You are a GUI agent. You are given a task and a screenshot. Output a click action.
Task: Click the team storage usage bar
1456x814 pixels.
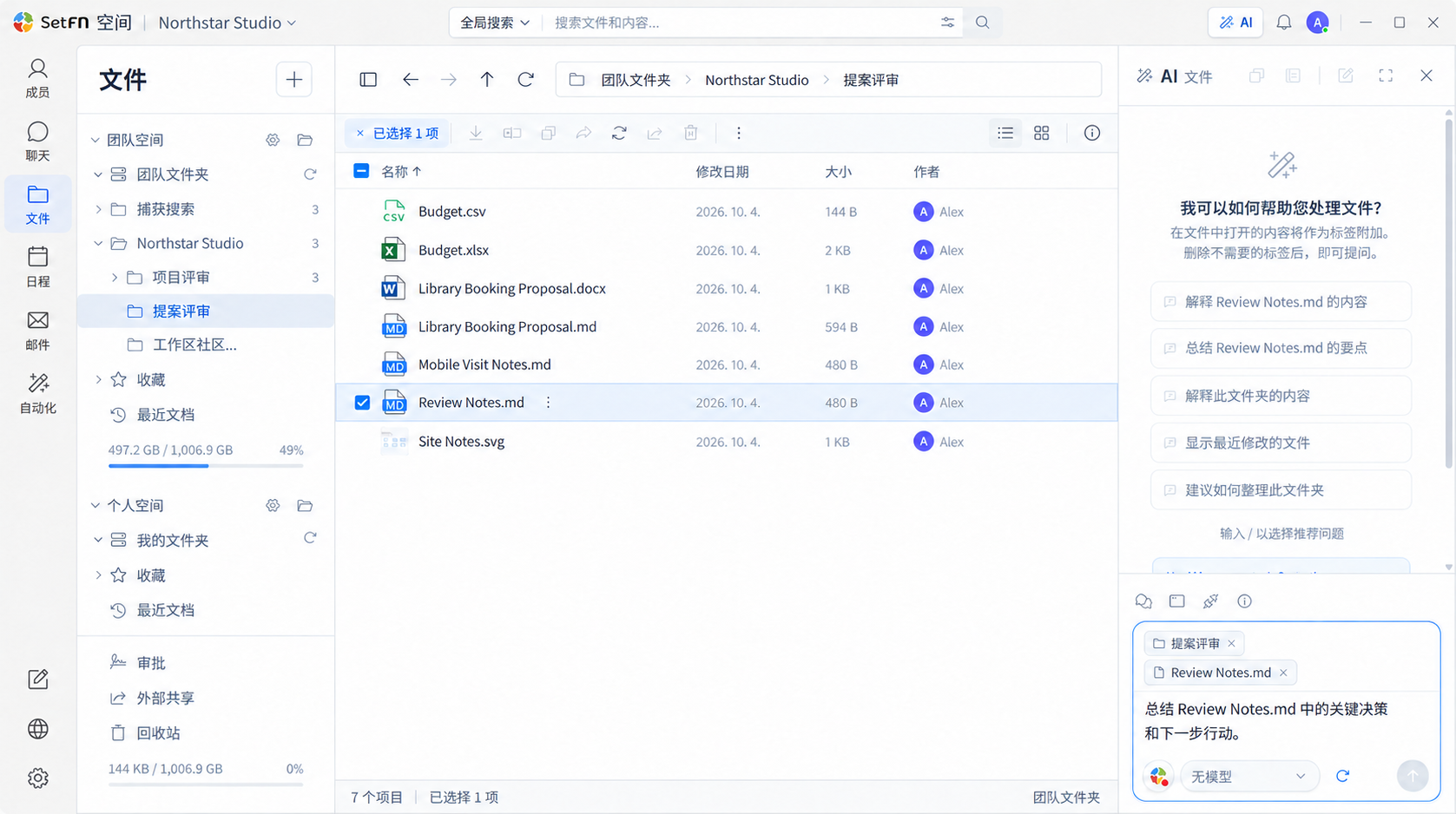[x=206, y=466]
